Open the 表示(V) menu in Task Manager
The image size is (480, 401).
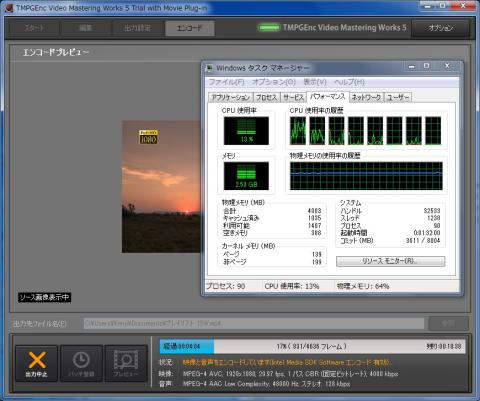[315, 82]
